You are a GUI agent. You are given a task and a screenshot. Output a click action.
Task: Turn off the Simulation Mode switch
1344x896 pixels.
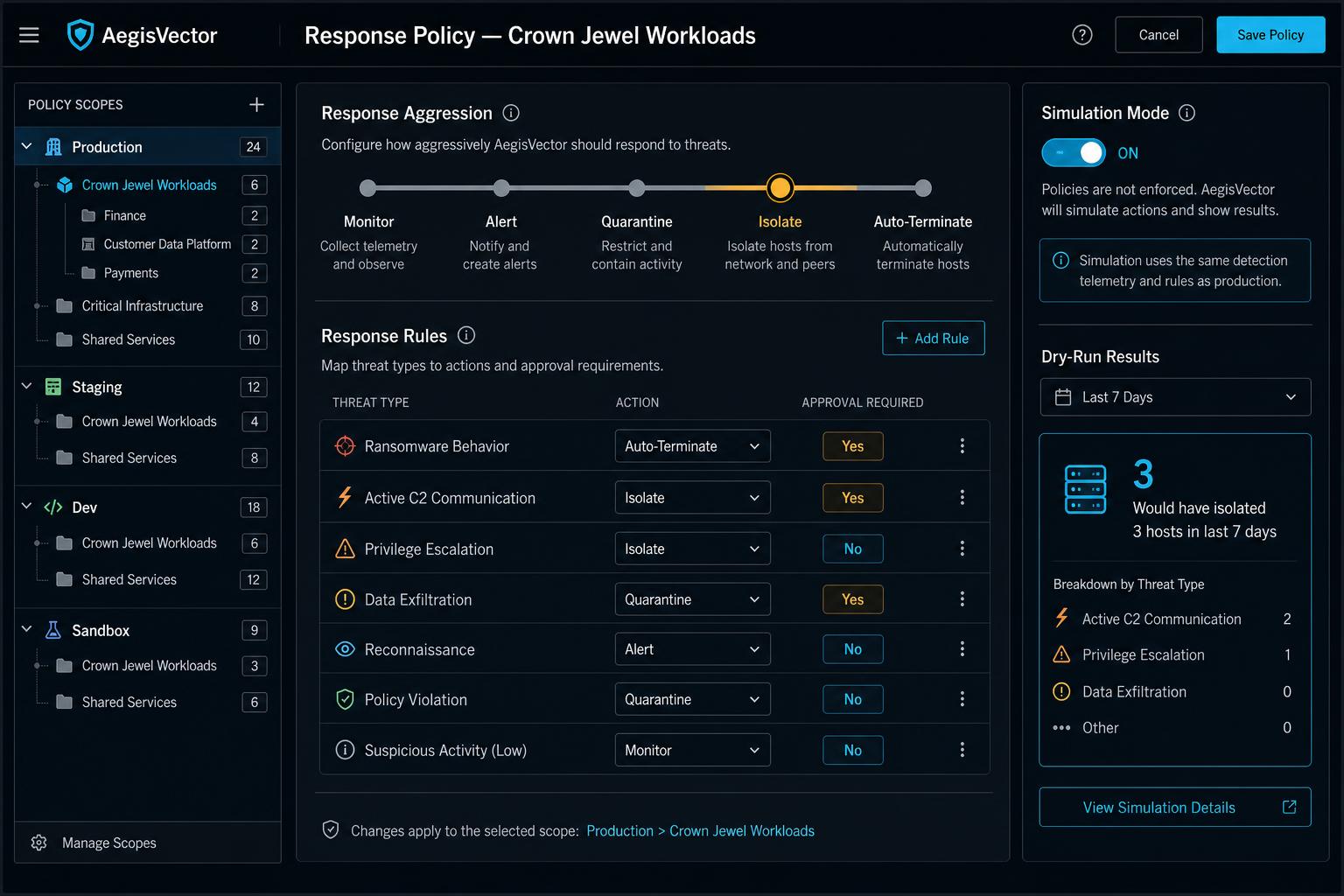1074,153
